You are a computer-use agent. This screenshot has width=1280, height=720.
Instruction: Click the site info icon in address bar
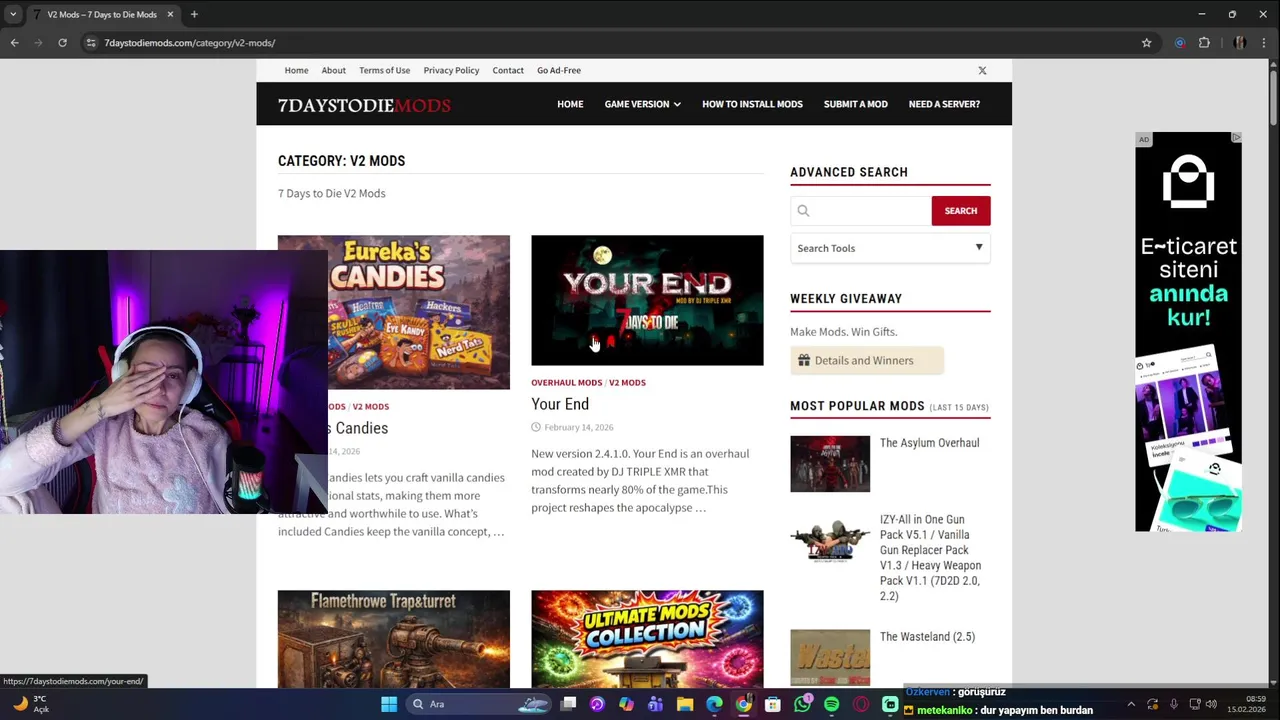coord(91,43)
